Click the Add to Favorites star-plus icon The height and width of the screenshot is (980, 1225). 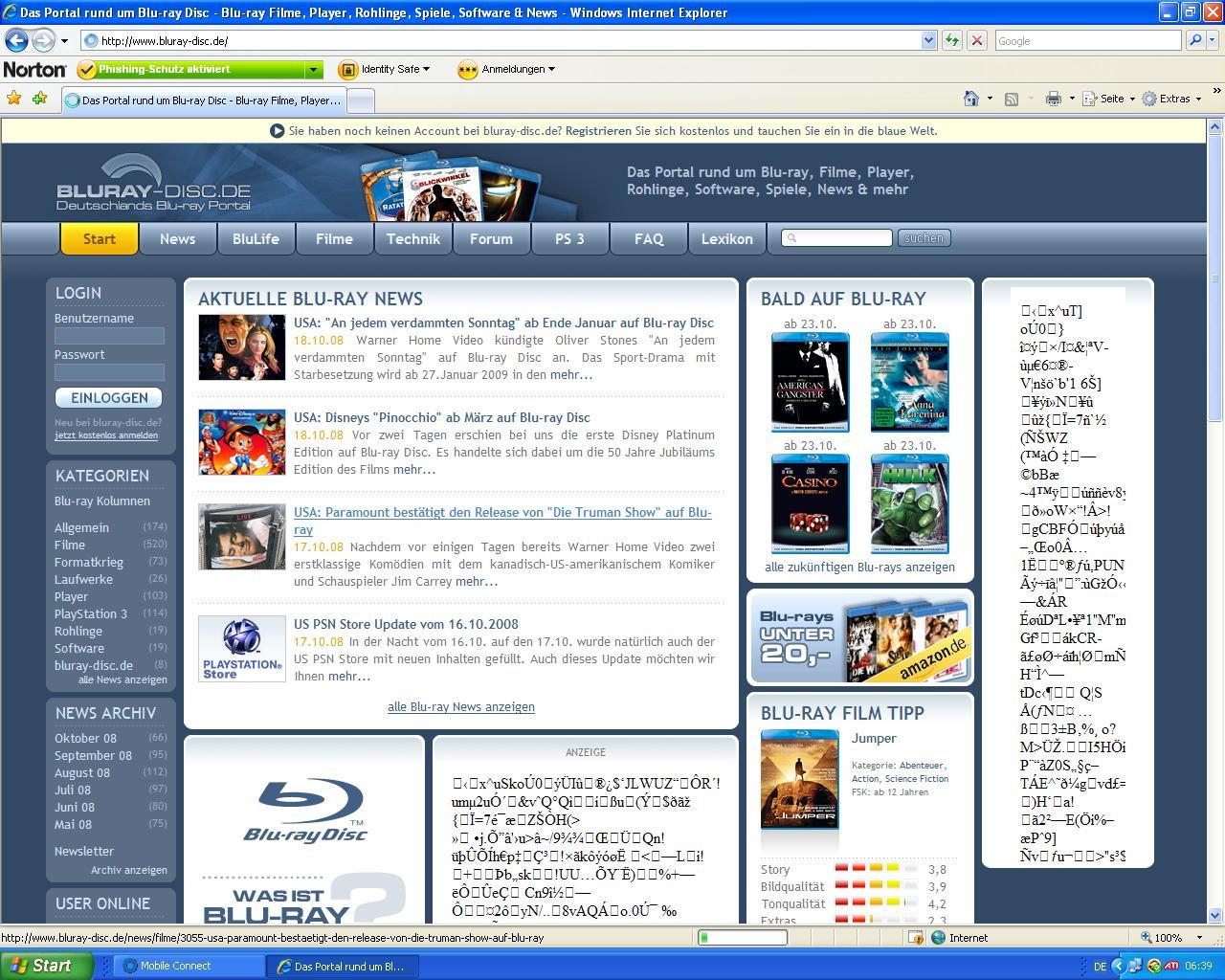tap(39, 99)
